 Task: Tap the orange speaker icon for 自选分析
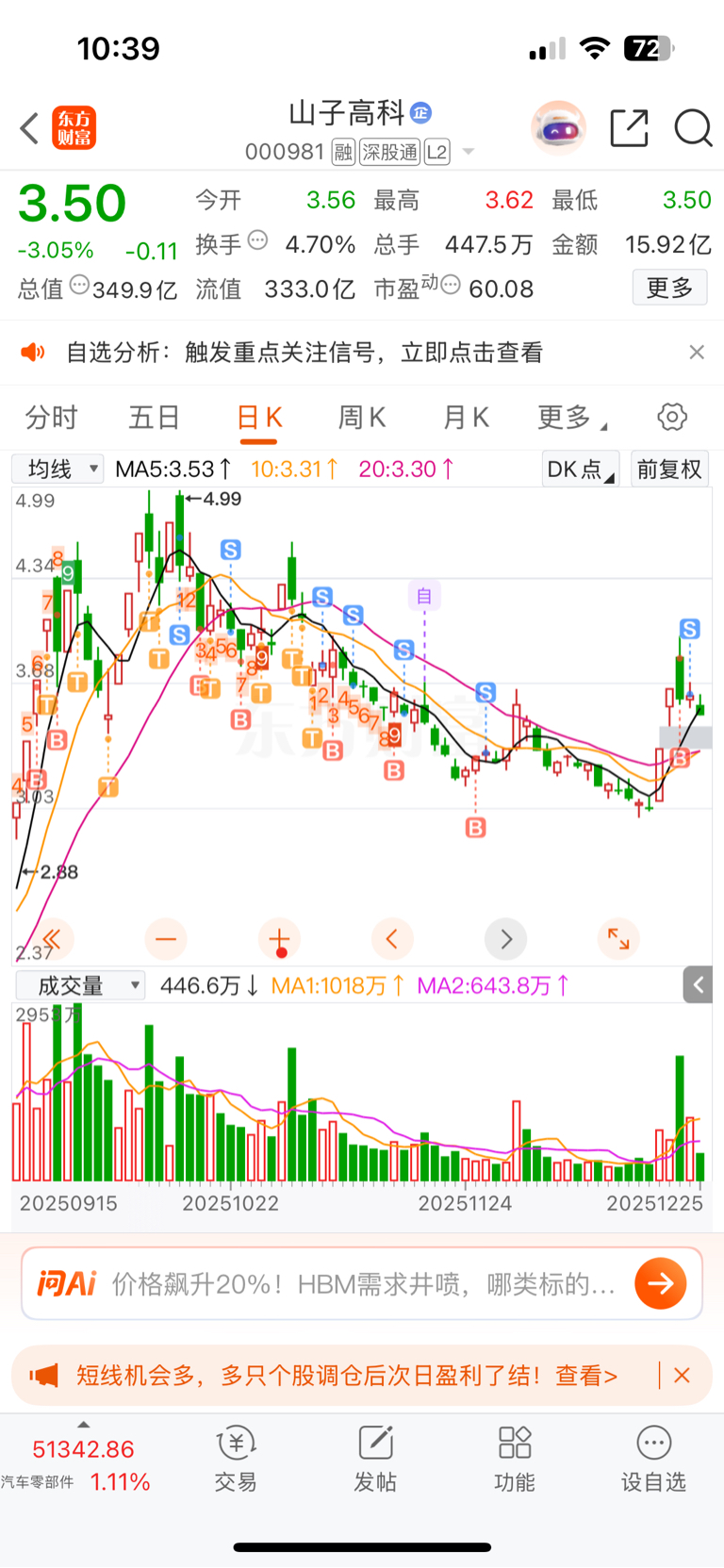(33, 353)
